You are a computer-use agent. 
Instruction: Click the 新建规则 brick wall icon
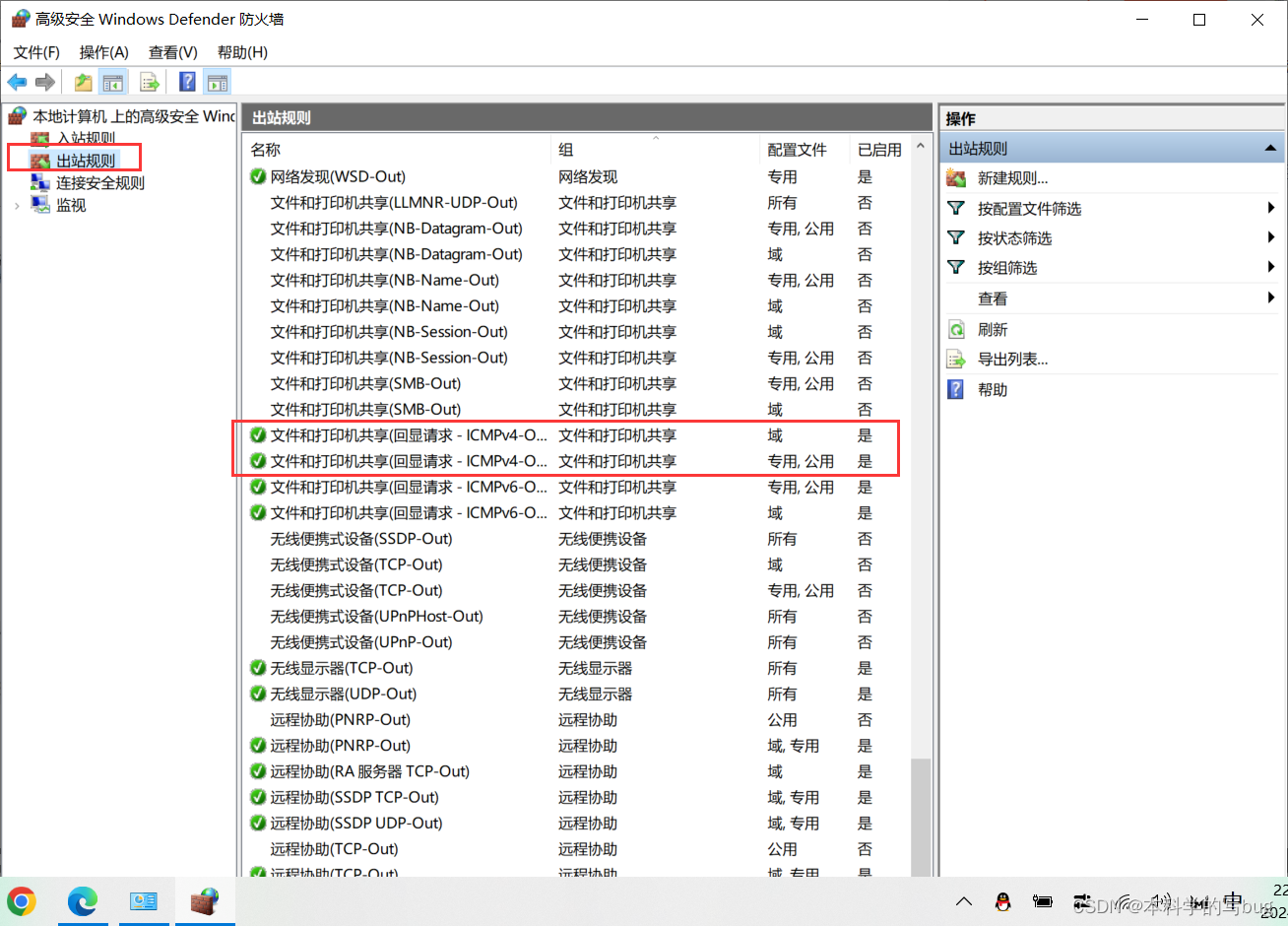[956, 178]
